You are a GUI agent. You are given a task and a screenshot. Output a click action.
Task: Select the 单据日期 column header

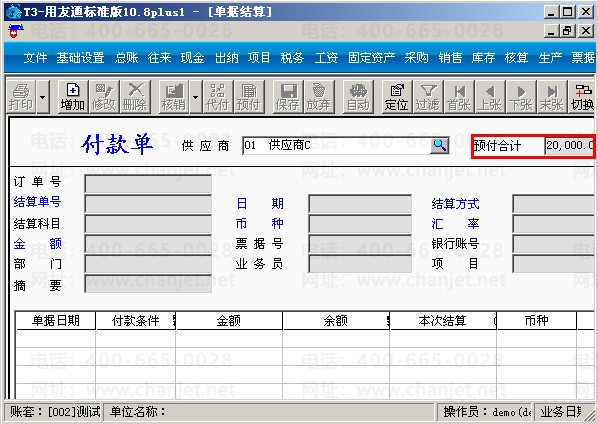pyautogui.click(x=56, y=320)
